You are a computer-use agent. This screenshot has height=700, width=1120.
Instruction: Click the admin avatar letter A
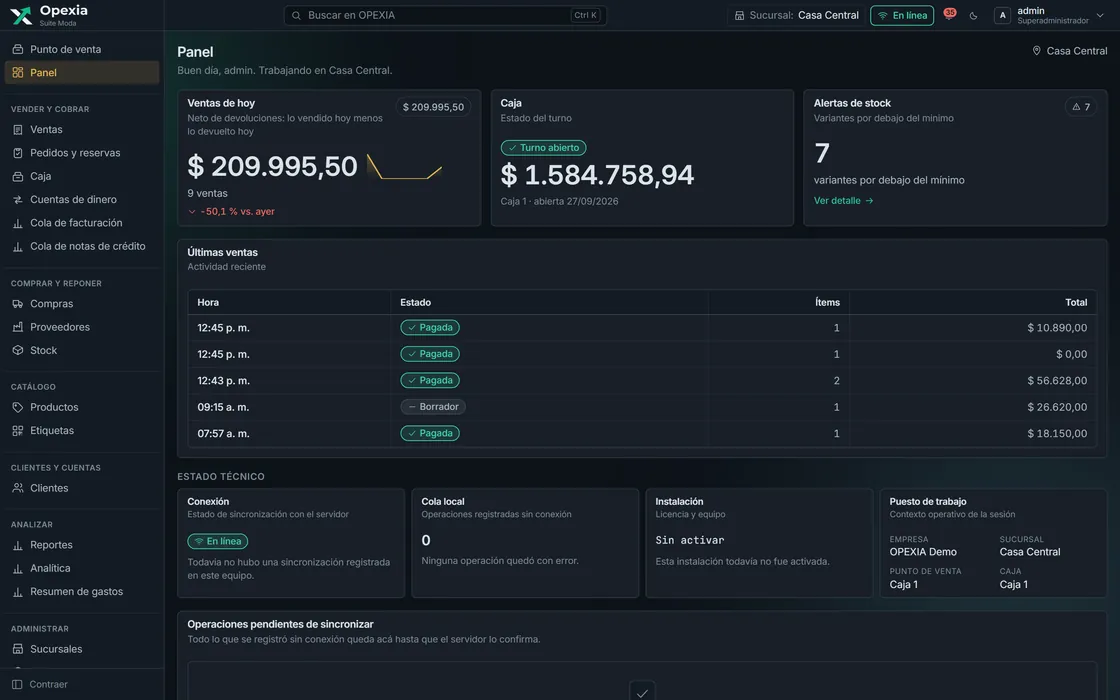click(x=1002, y=15)
